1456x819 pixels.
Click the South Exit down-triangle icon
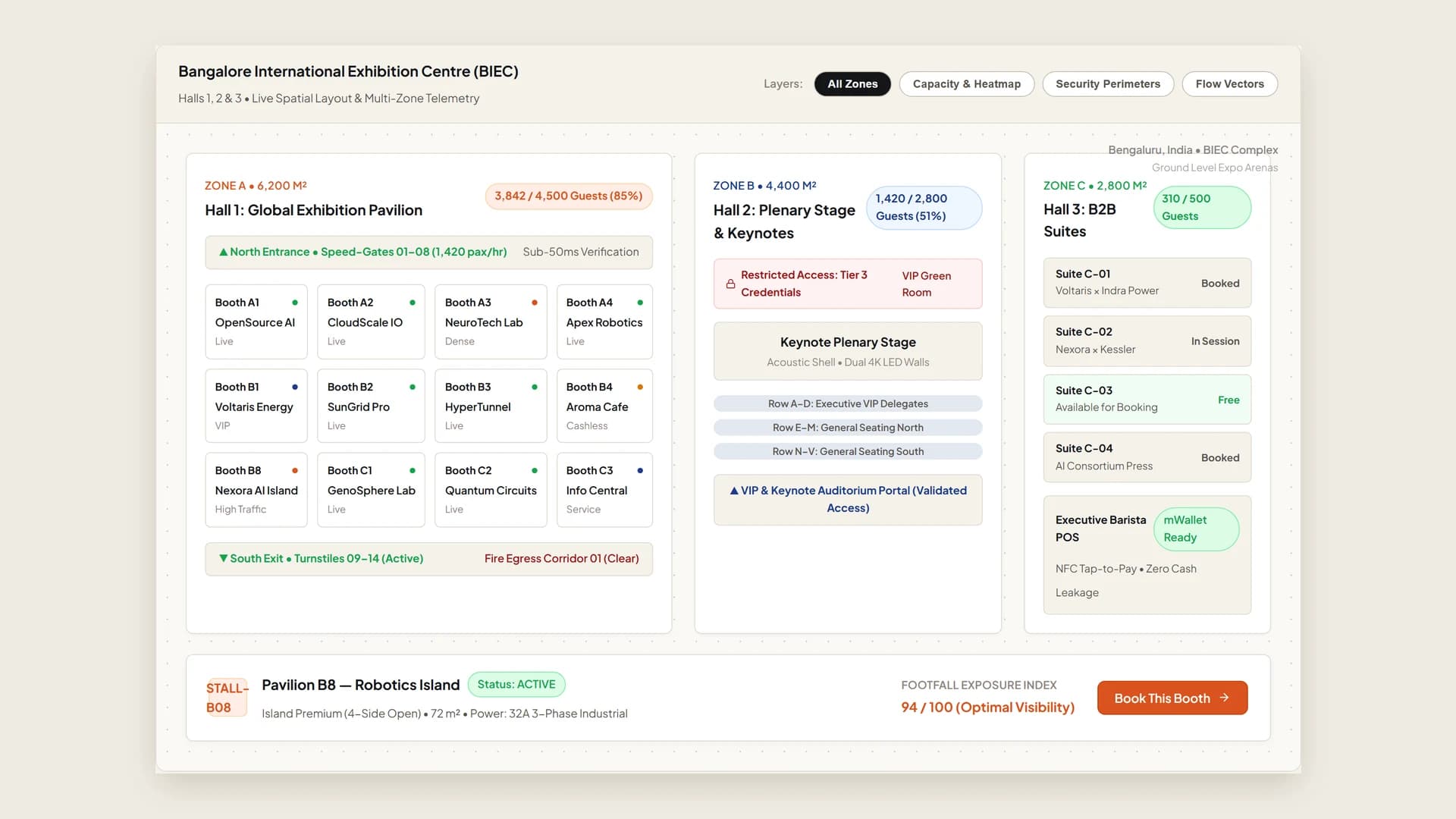224,558
